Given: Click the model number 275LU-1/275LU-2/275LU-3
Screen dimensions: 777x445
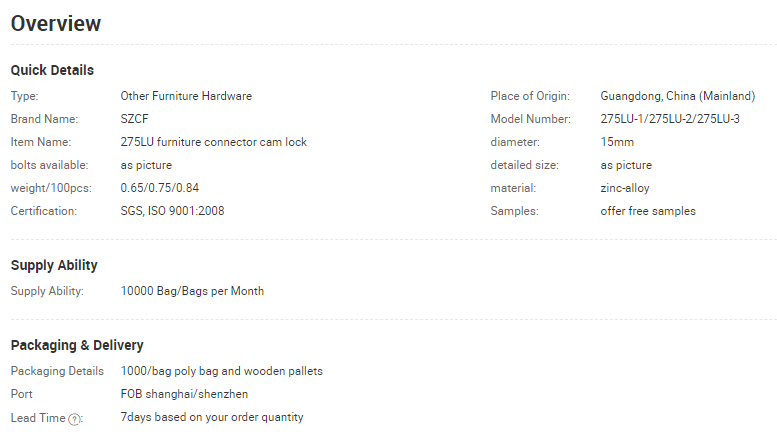Looking at the screenshot, I should pyautogui.click(x=670, y=119).
